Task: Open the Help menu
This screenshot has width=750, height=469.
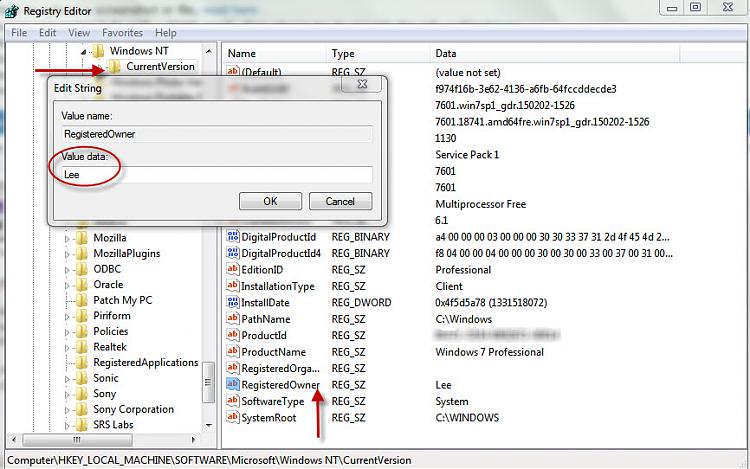Action: point(165,33)
